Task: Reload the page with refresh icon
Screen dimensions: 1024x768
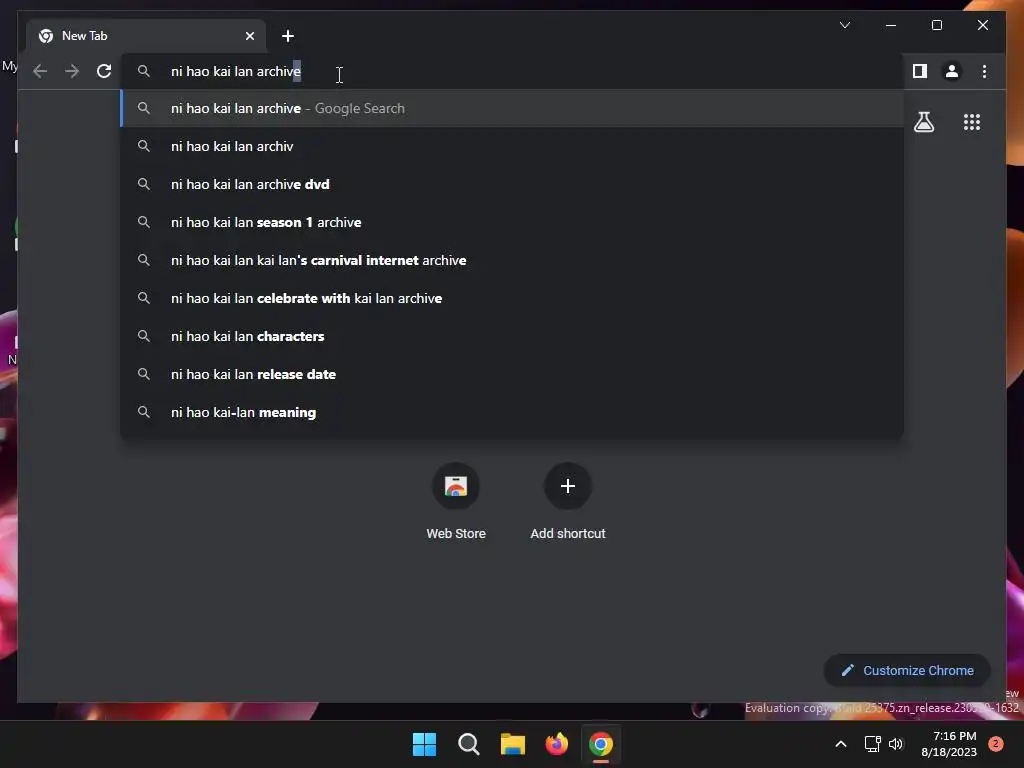Action: pyautogui.click(x=104, y=71)
